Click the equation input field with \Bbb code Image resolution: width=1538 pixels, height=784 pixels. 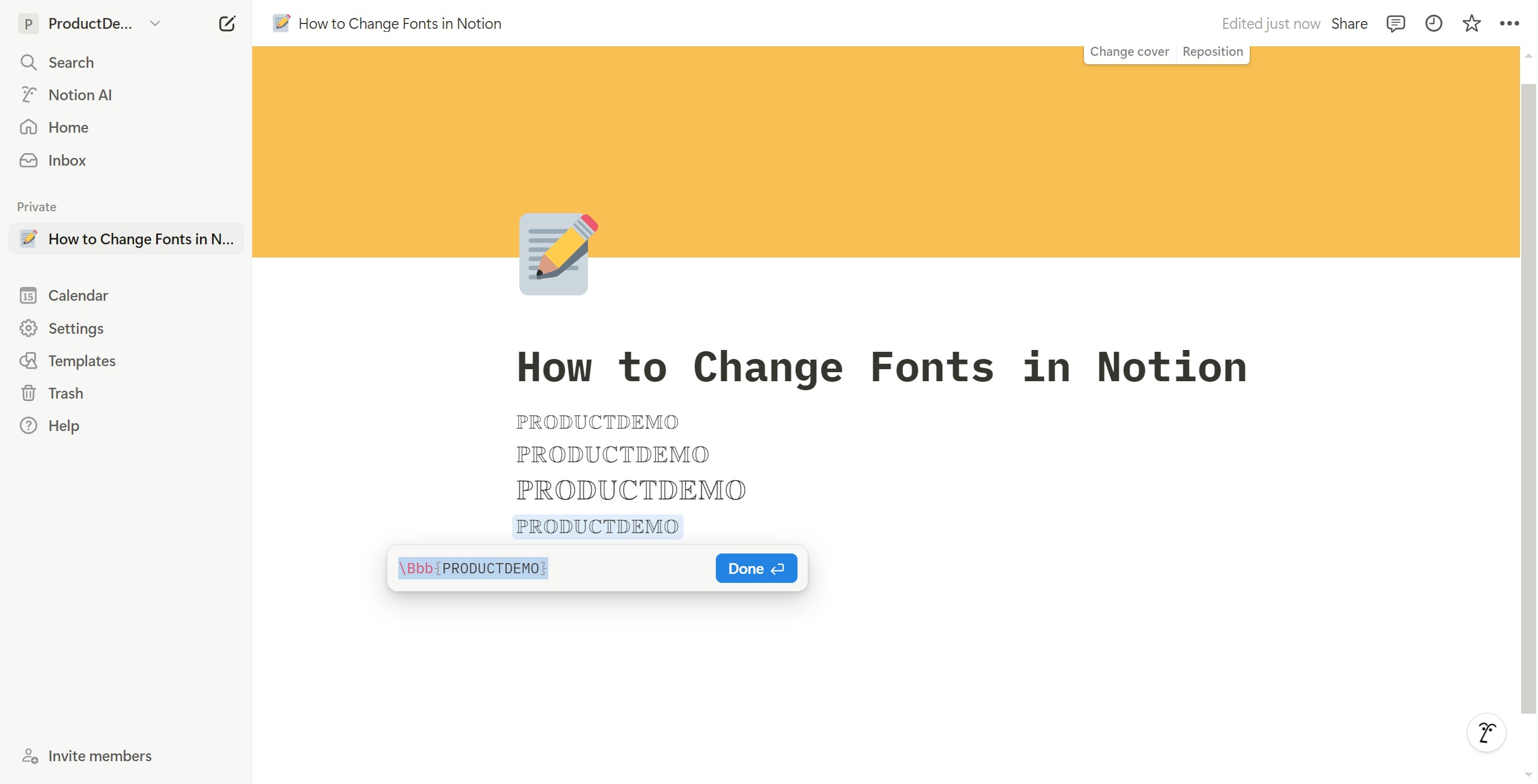tap(553, 568)
